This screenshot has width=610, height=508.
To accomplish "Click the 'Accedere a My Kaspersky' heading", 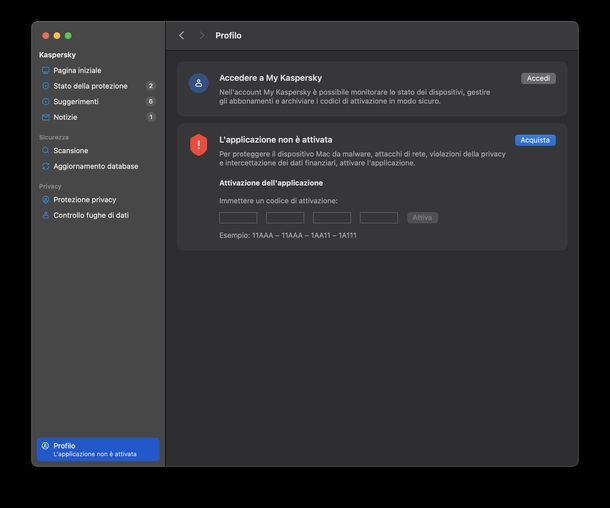I will click(270, 78).
